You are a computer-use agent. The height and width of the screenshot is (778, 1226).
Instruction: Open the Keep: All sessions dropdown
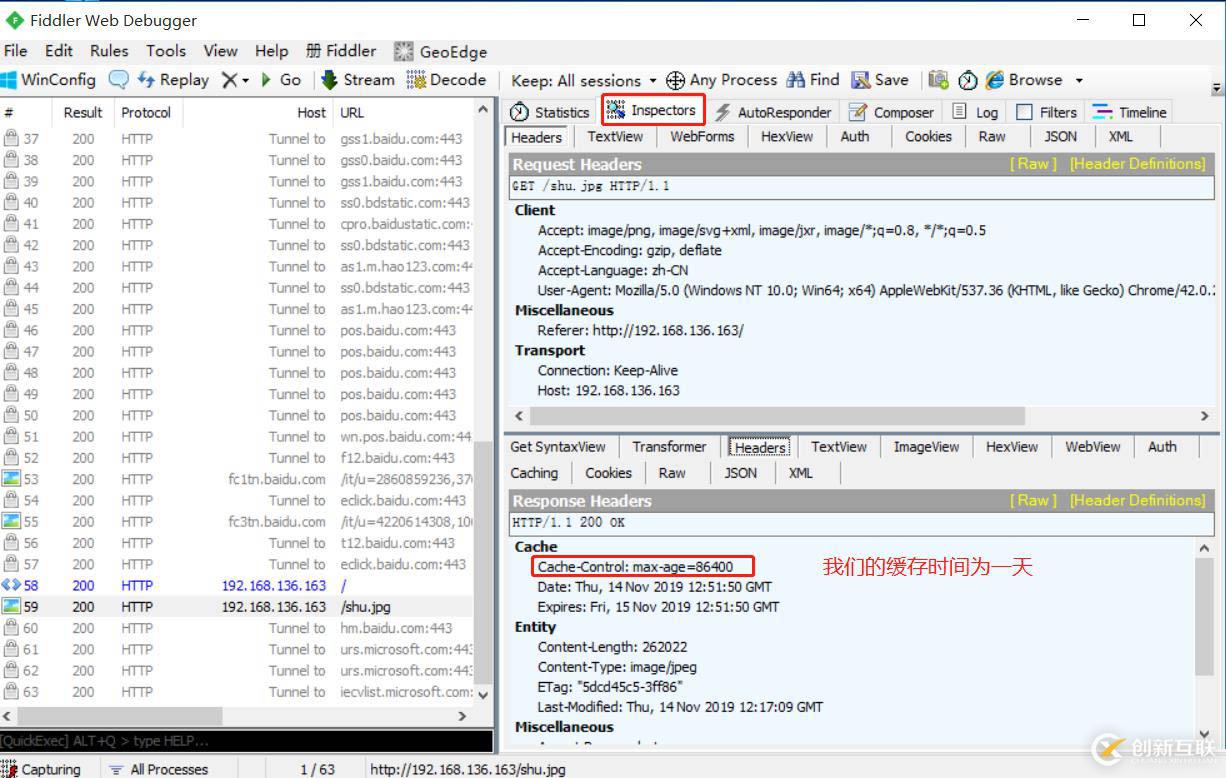[584, 80]
